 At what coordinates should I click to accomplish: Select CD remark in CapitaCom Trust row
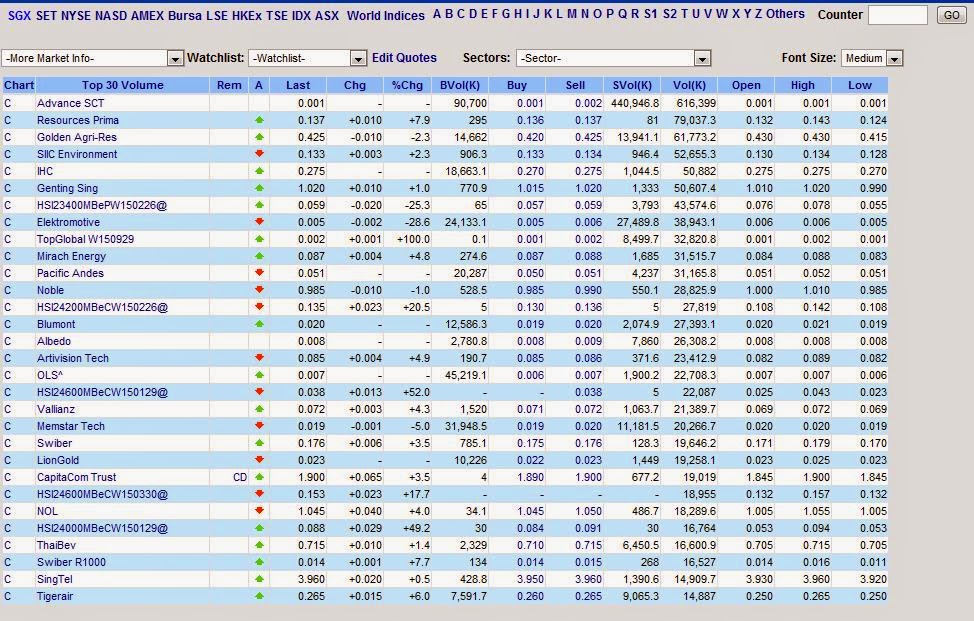coord(240,478)
